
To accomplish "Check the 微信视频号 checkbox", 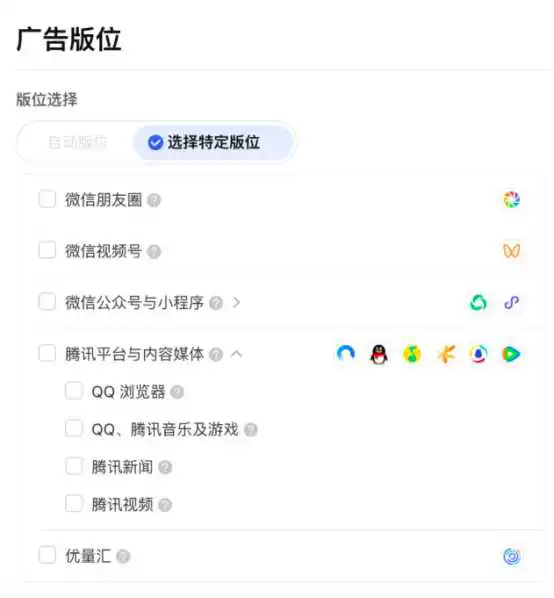I will point(47,250).
